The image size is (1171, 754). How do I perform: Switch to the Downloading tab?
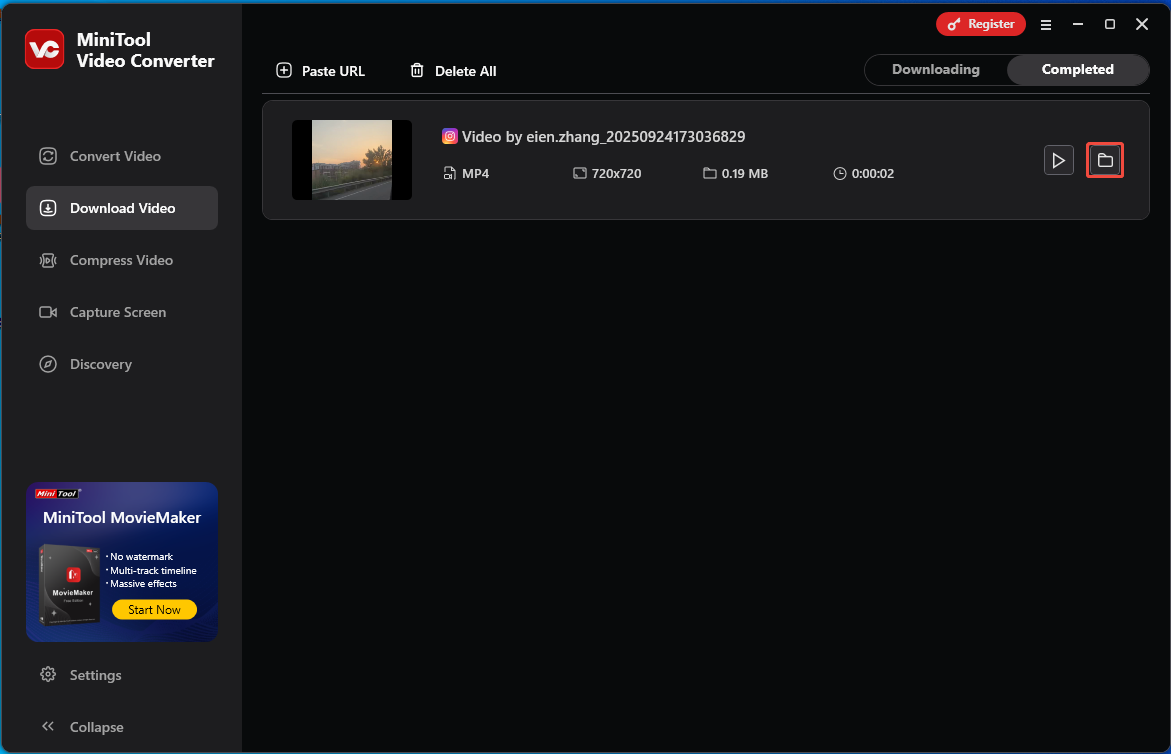pyautogui.click(x=935, y=69)
